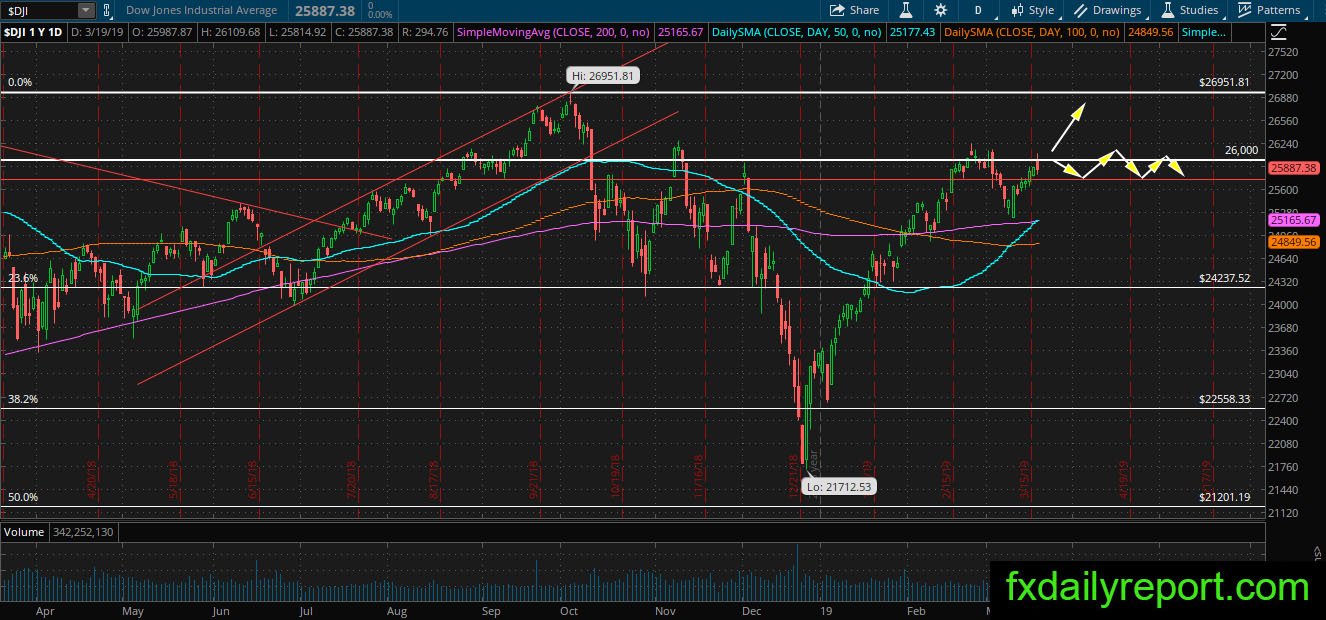
Task: Click the '$26951.81' level price label
Action: click(x=1225, y=82)
